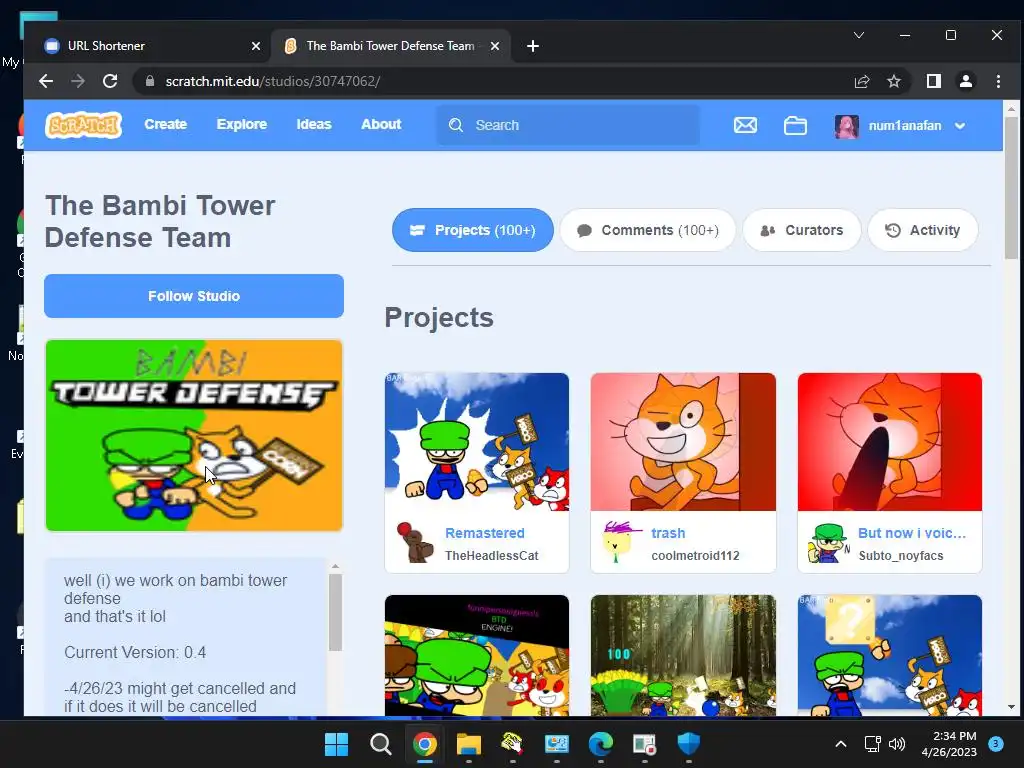Click the studio description scrollbar
This screenshot has height=768, width=1024.
(335, 613)
